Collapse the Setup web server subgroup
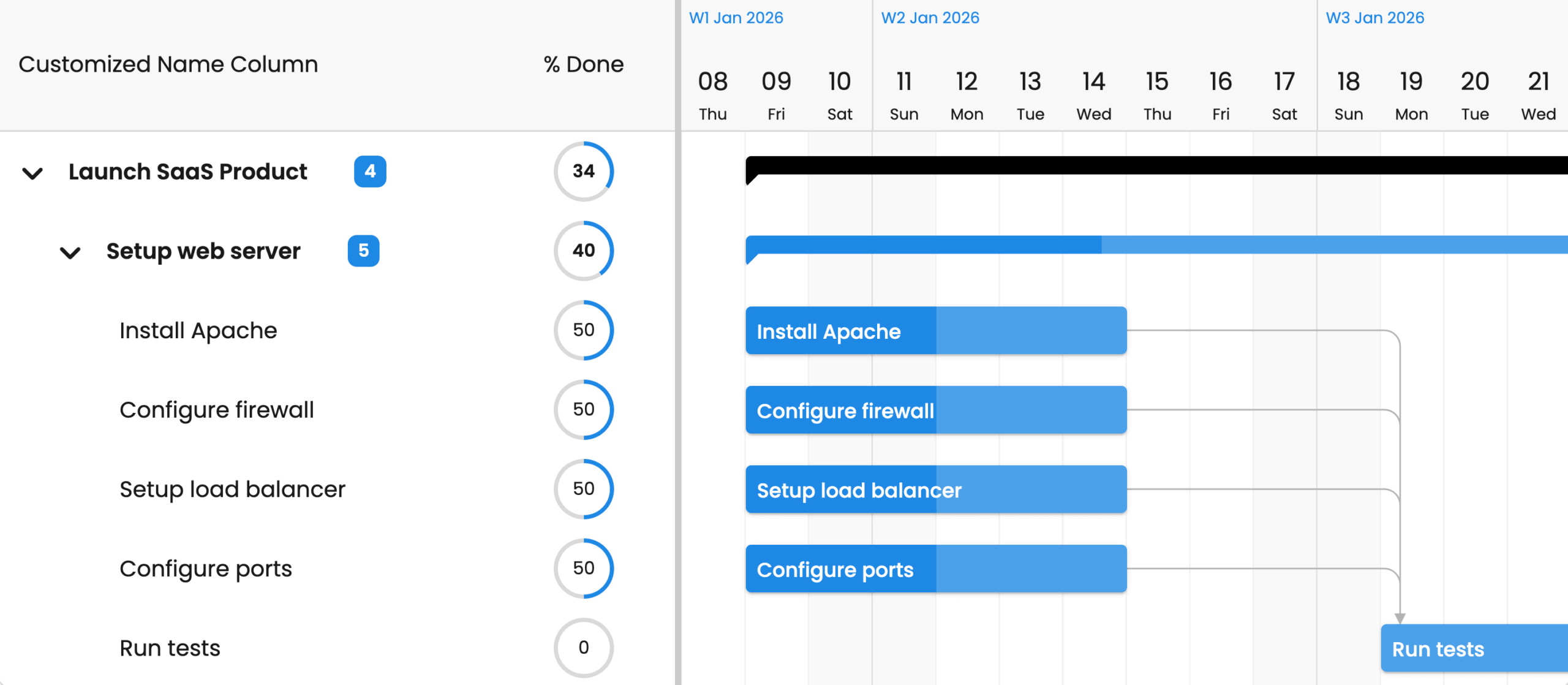The width and height of the screenshot is (1568, 685). pyautogui.click(x=70, y=252)
